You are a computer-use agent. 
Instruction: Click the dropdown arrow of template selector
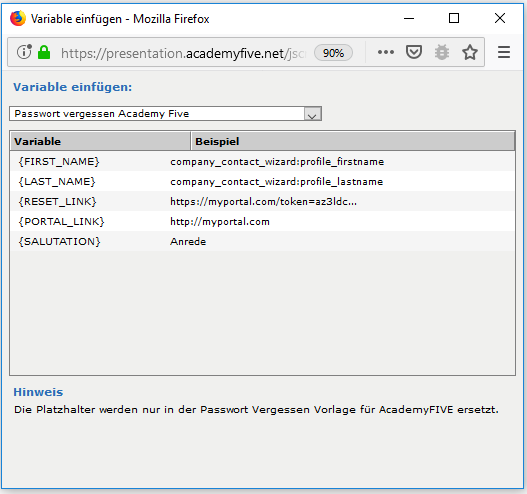[x=312, y=114]
